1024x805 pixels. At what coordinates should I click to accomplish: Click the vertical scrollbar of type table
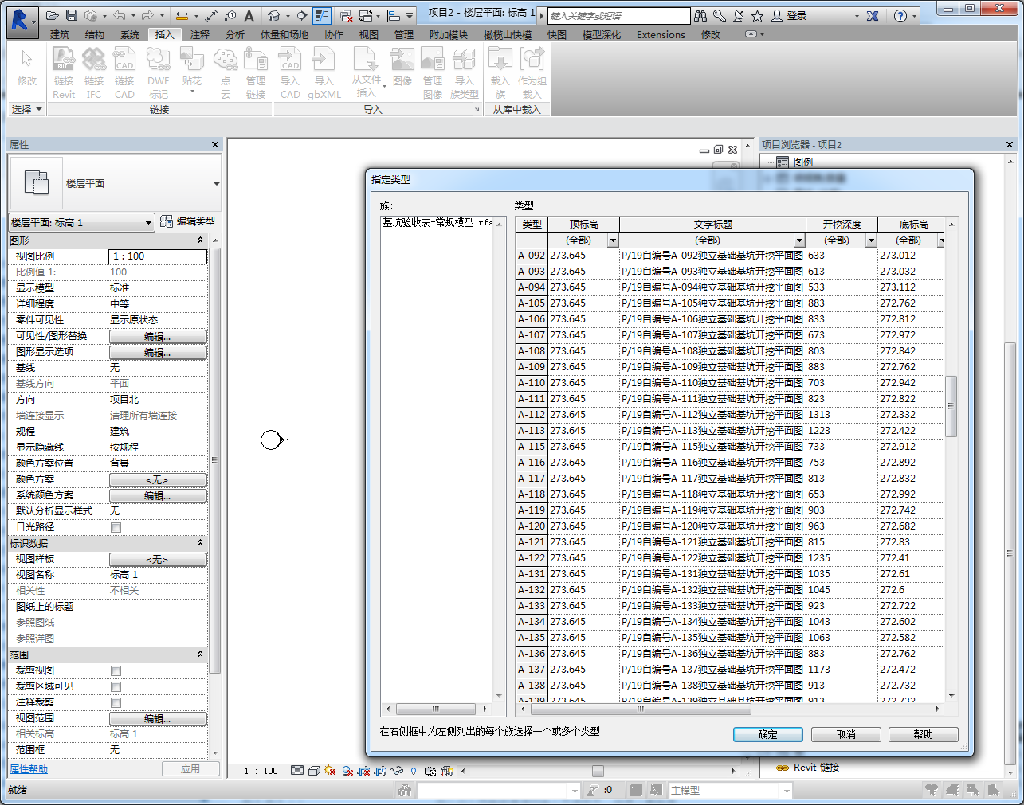[x=951, y=406]
